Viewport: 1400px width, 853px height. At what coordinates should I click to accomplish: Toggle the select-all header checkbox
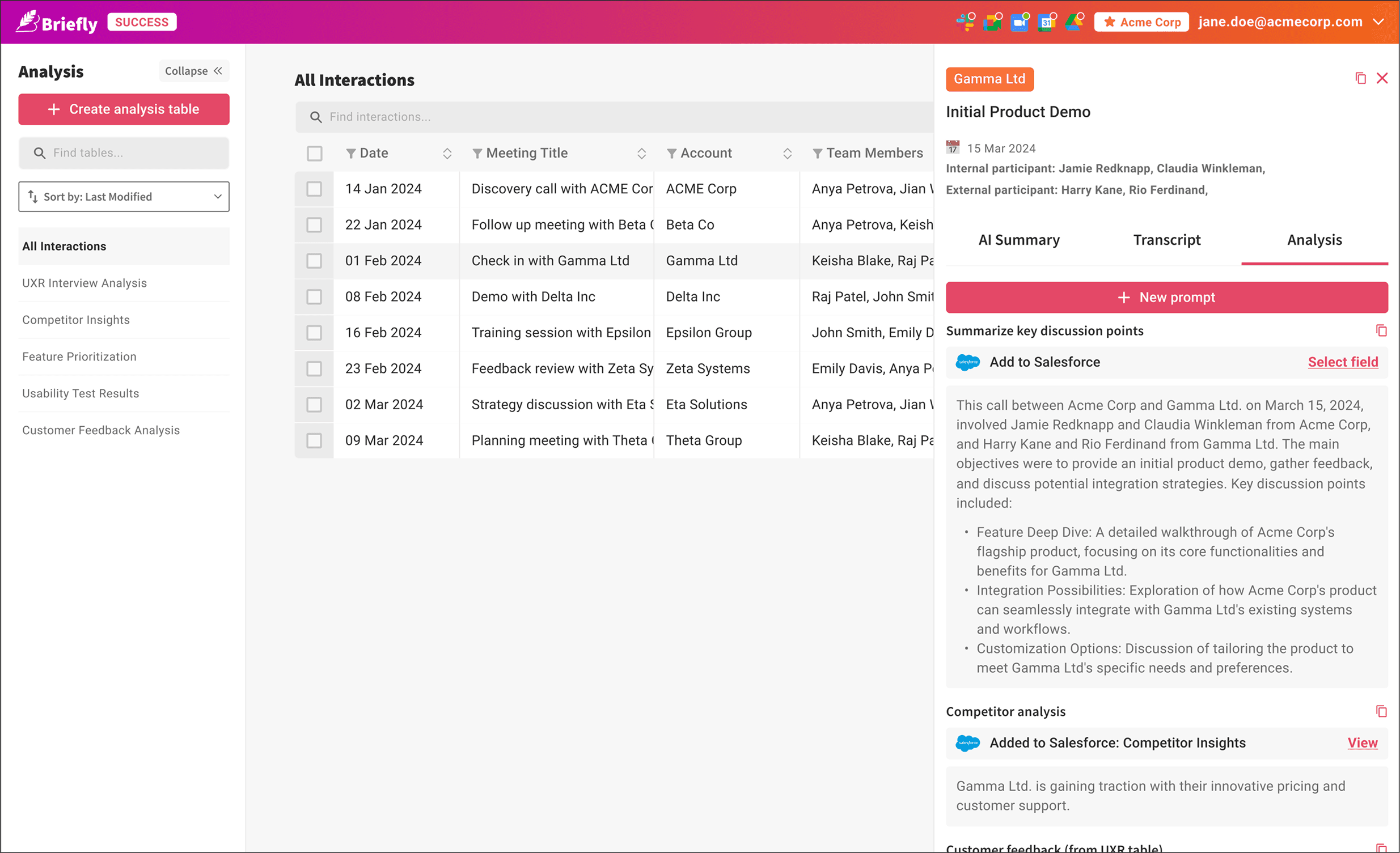click(x=314, y=154)
